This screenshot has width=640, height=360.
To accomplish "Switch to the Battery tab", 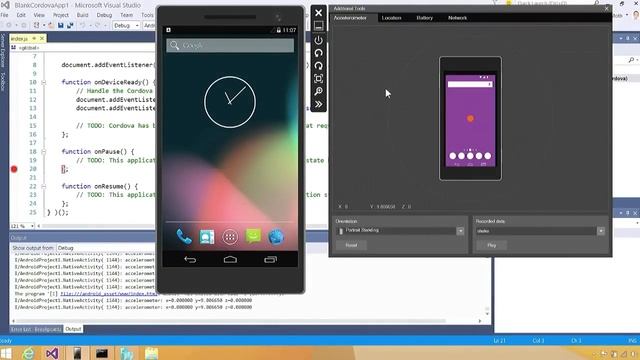I will click(424, 18).
